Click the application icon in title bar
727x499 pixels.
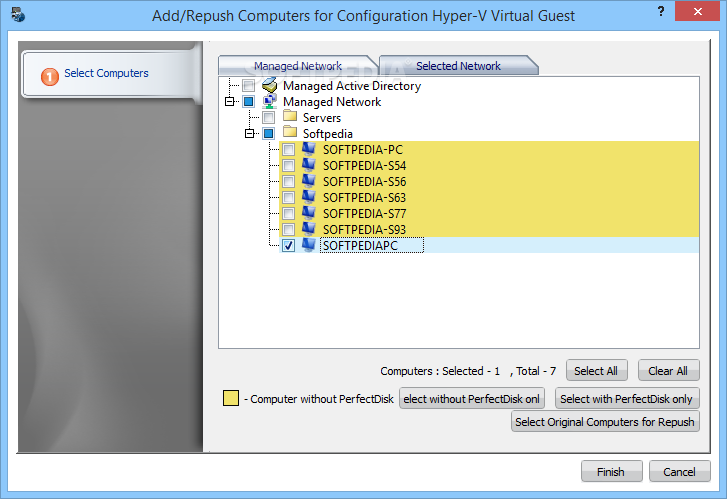point(18,15)
